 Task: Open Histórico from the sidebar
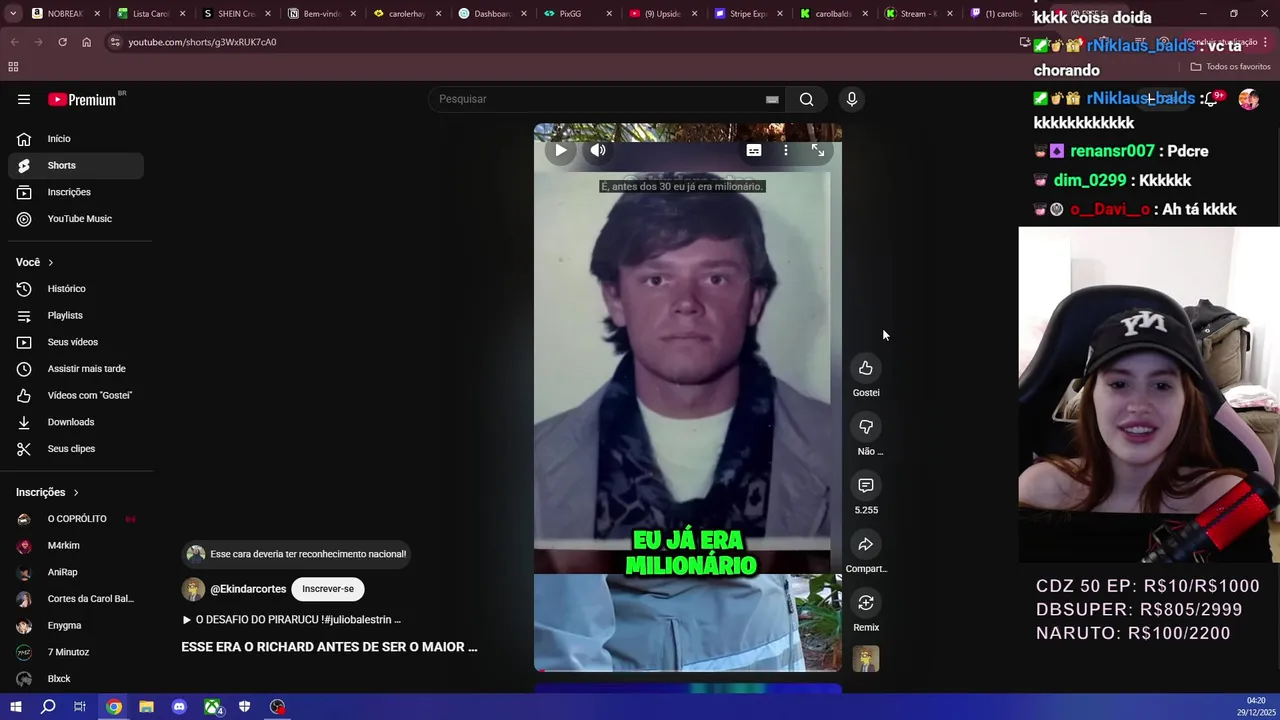pos(76,289)
